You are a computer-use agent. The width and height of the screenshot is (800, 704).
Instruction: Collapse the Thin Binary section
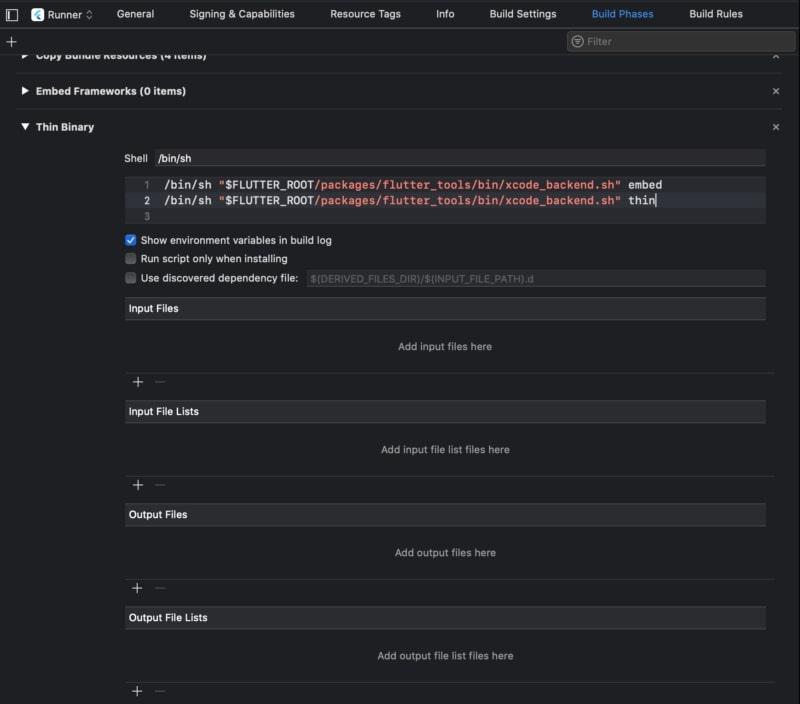[25, 127]
